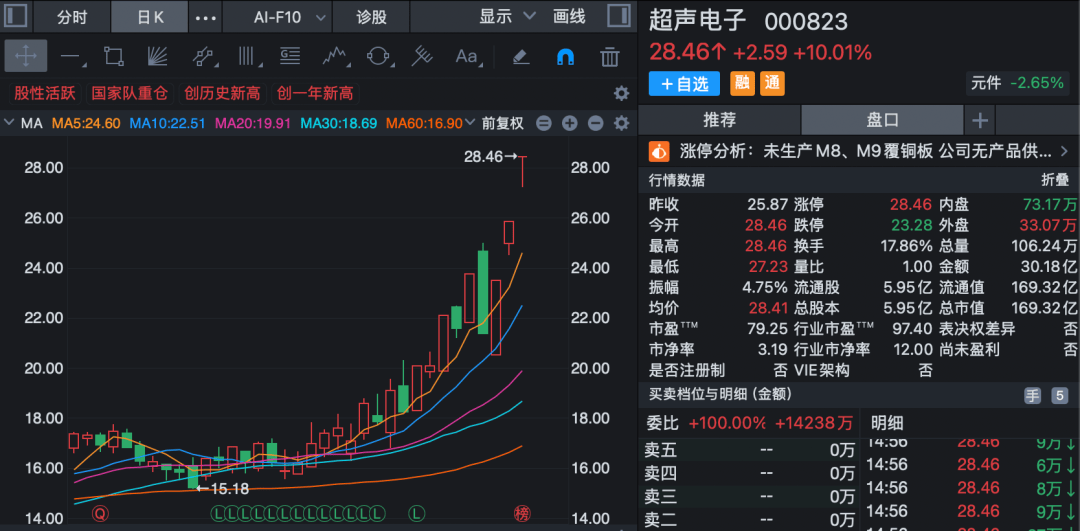This screenshot has width=1080, height=531.
Task: Toggle the blue magnet snap tool
Action: (x=565, y=56)
